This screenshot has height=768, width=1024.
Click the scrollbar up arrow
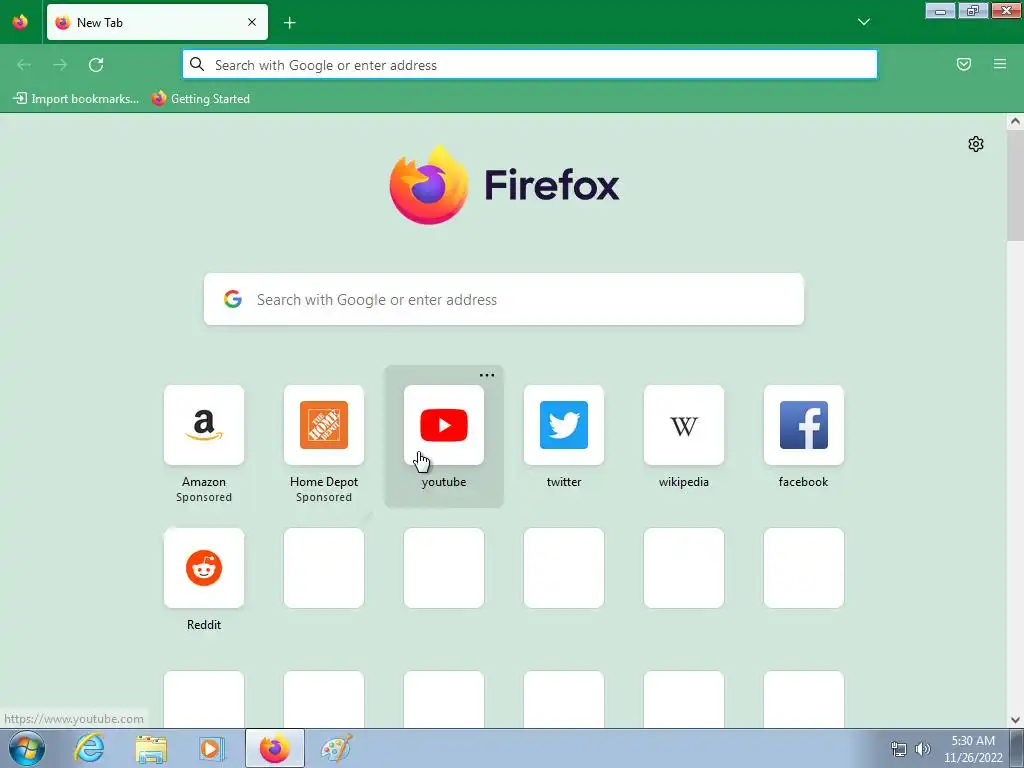[x=1015, y=121]
